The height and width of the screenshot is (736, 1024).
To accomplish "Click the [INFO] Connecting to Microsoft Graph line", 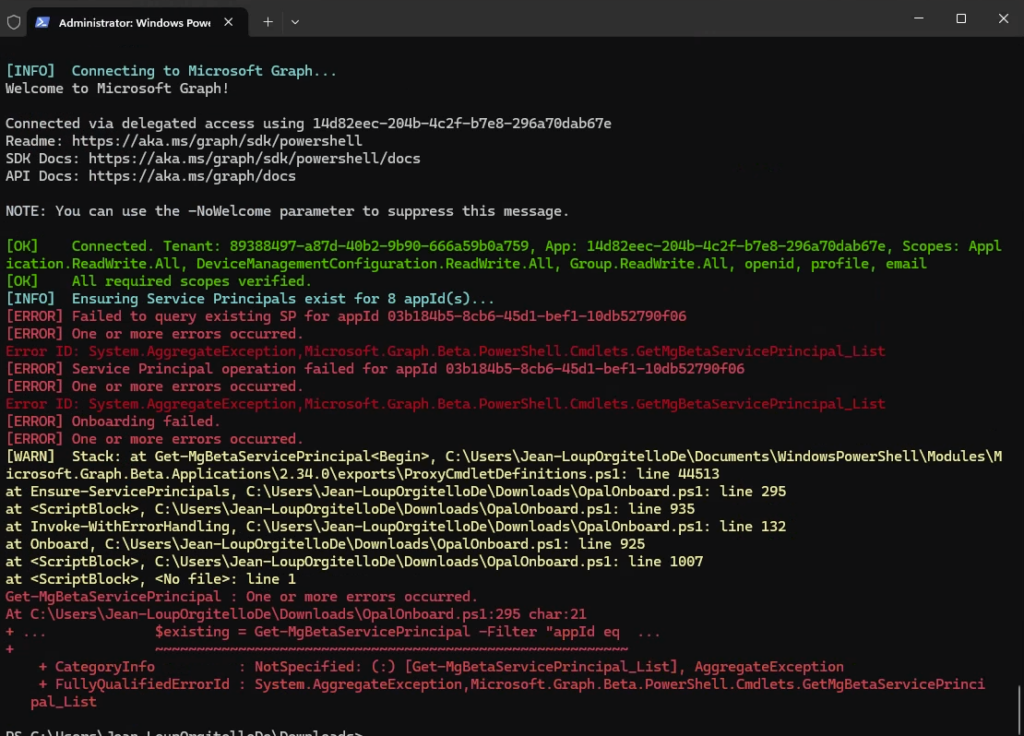I will [x=172, y=71].
